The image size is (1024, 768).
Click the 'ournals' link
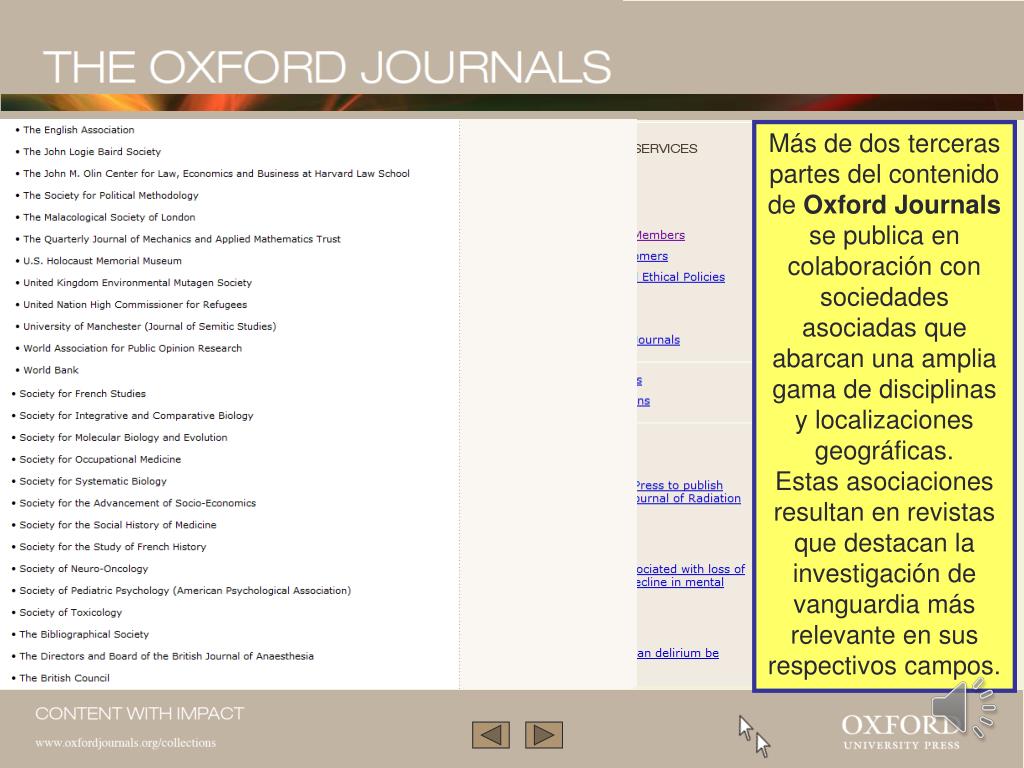click(x=658, y=340)
